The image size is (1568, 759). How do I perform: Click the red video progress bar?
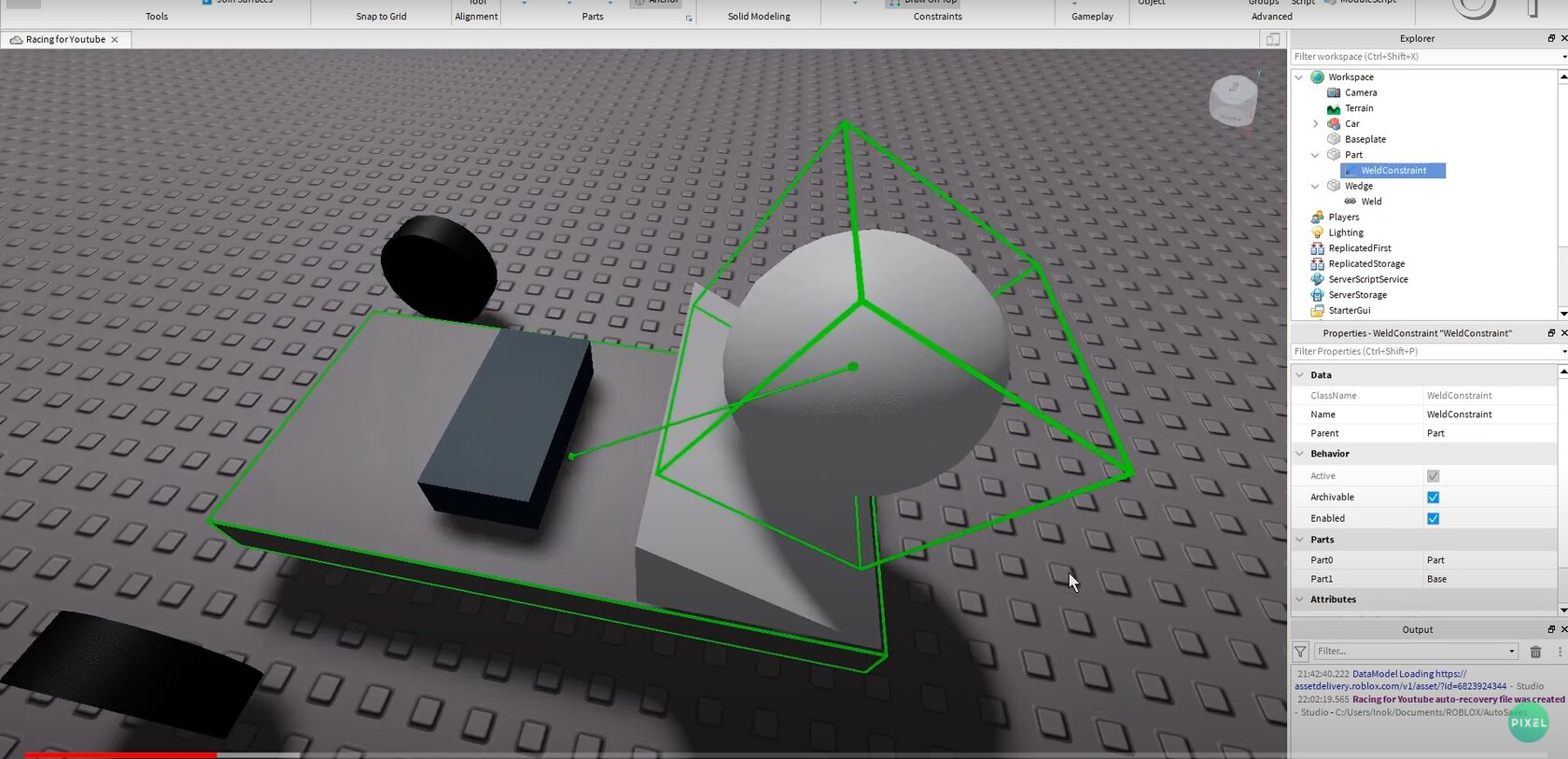(119, 754)
